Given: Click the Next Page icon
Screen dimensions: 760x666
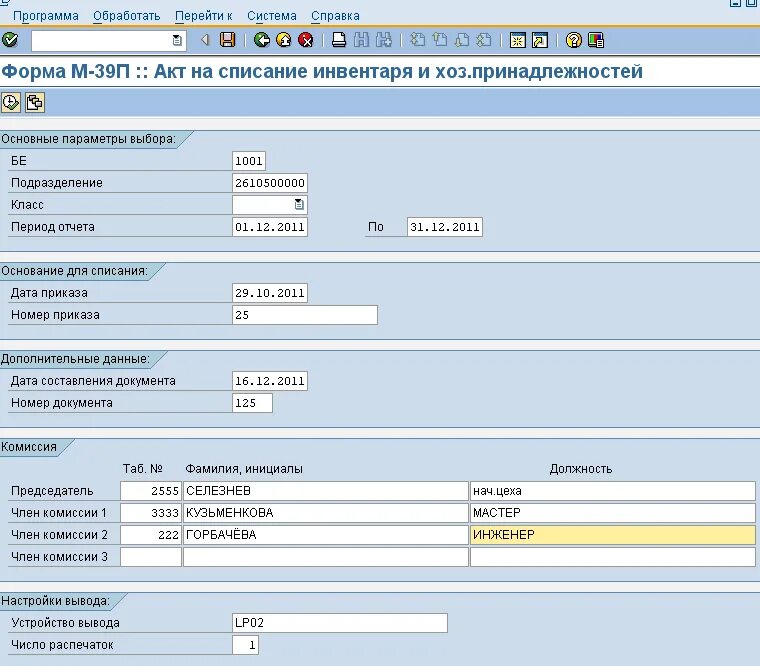Looking at the screenshot, I should (462, 40).
